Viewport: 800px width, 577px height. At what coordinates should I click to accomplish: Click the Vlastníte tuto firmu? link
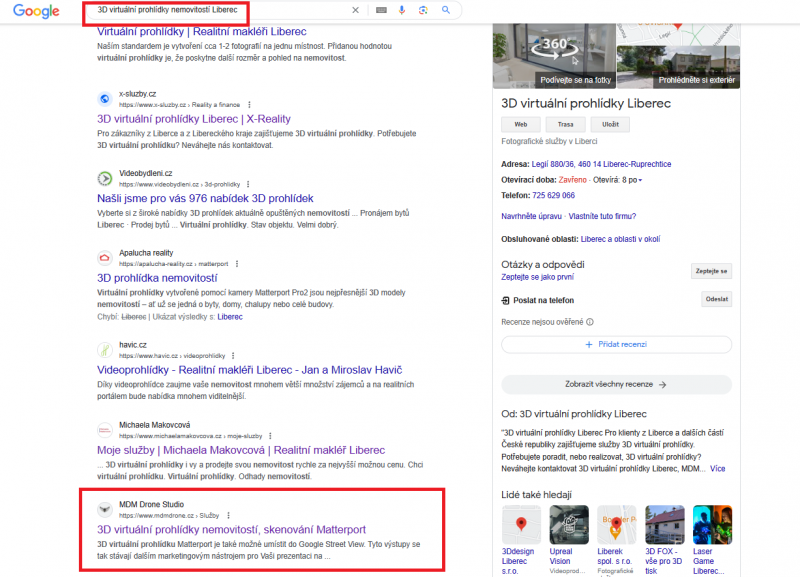(x=602, y=216)
